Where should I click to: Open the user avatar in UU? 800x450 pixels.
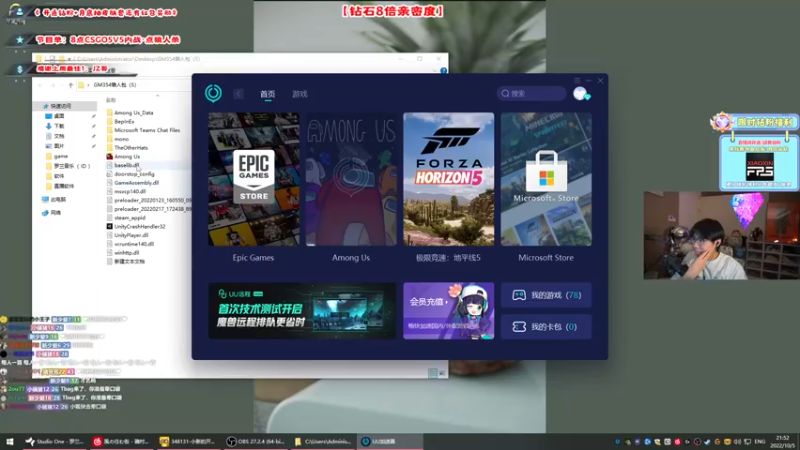tap(581, 93)
